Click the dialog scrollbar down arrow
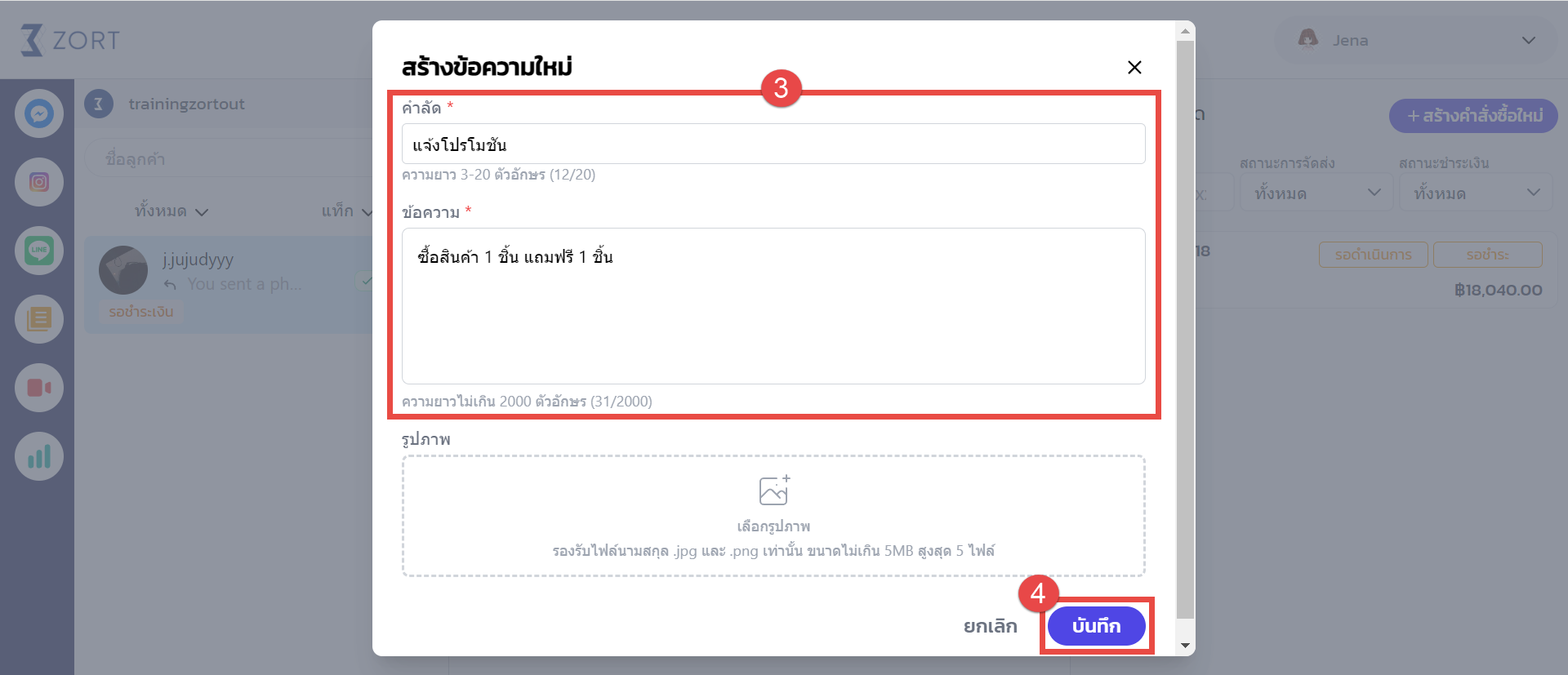1568x675 pixels. coord(1185,646)
